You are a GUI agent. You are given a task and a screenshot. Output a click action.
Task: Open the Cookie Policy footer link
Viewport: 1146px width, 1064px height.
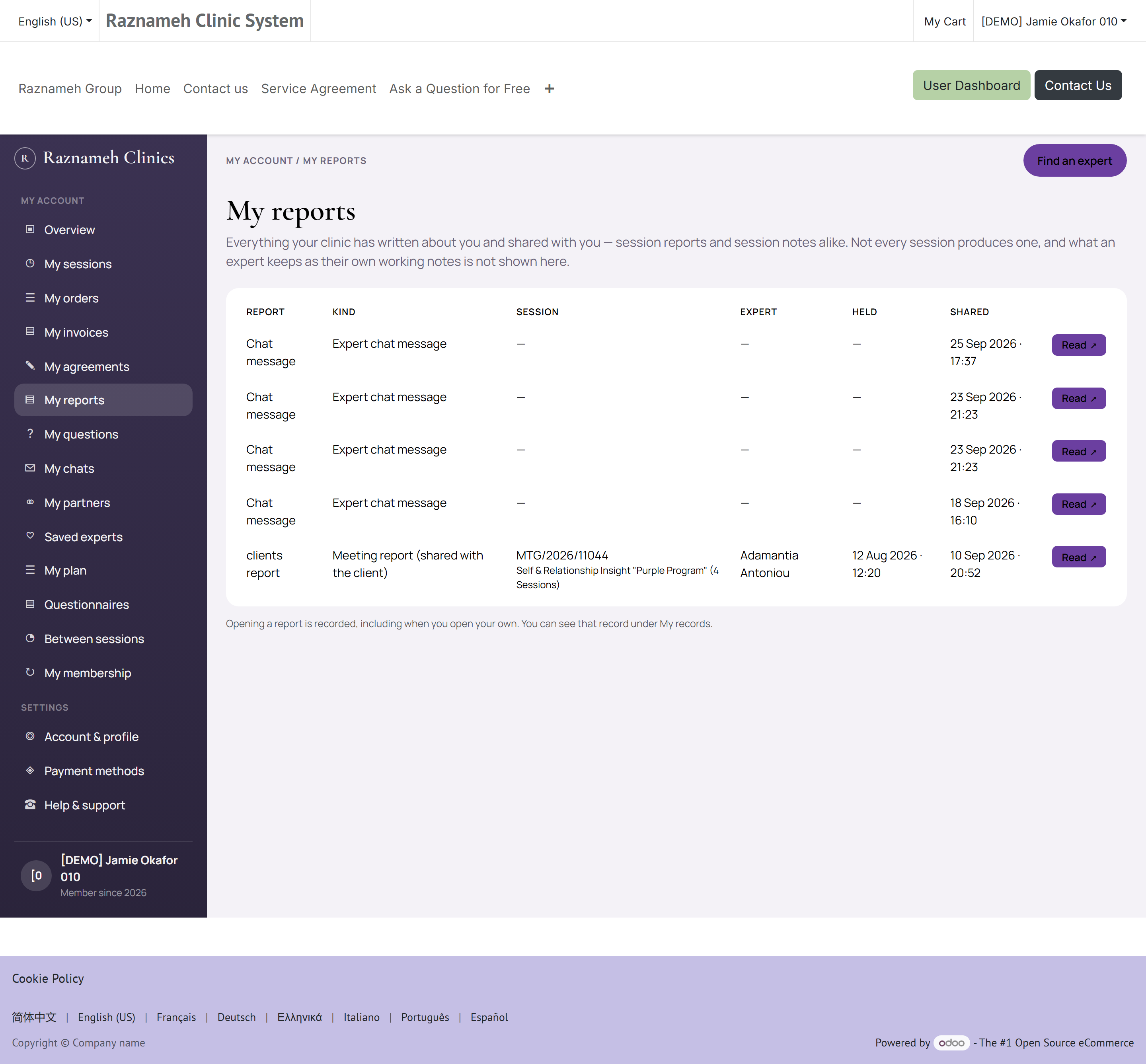pyautogui.click(x=48, y=979)
